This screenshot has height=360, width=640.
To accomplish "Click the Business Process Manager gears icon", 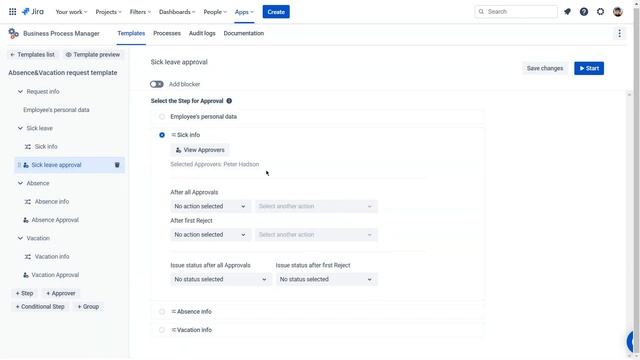I will pyautogui.click(x=13, y=33).
